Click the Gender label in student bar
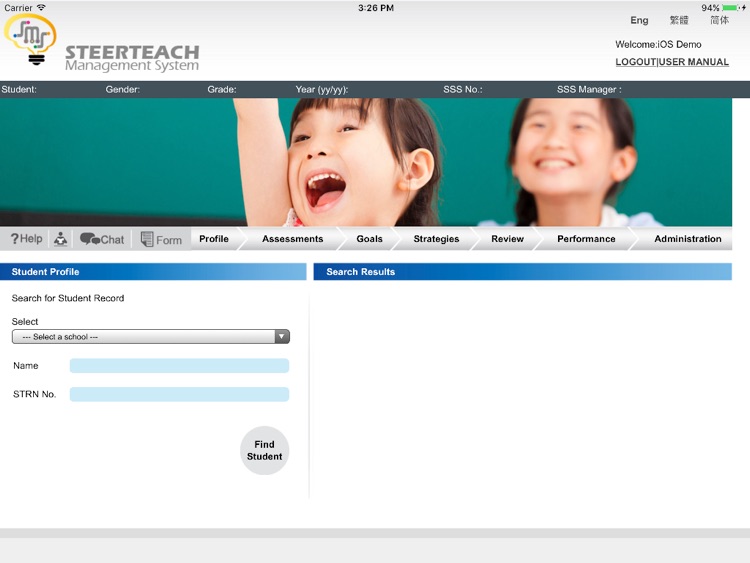750x563 pixels. [122, 89]
